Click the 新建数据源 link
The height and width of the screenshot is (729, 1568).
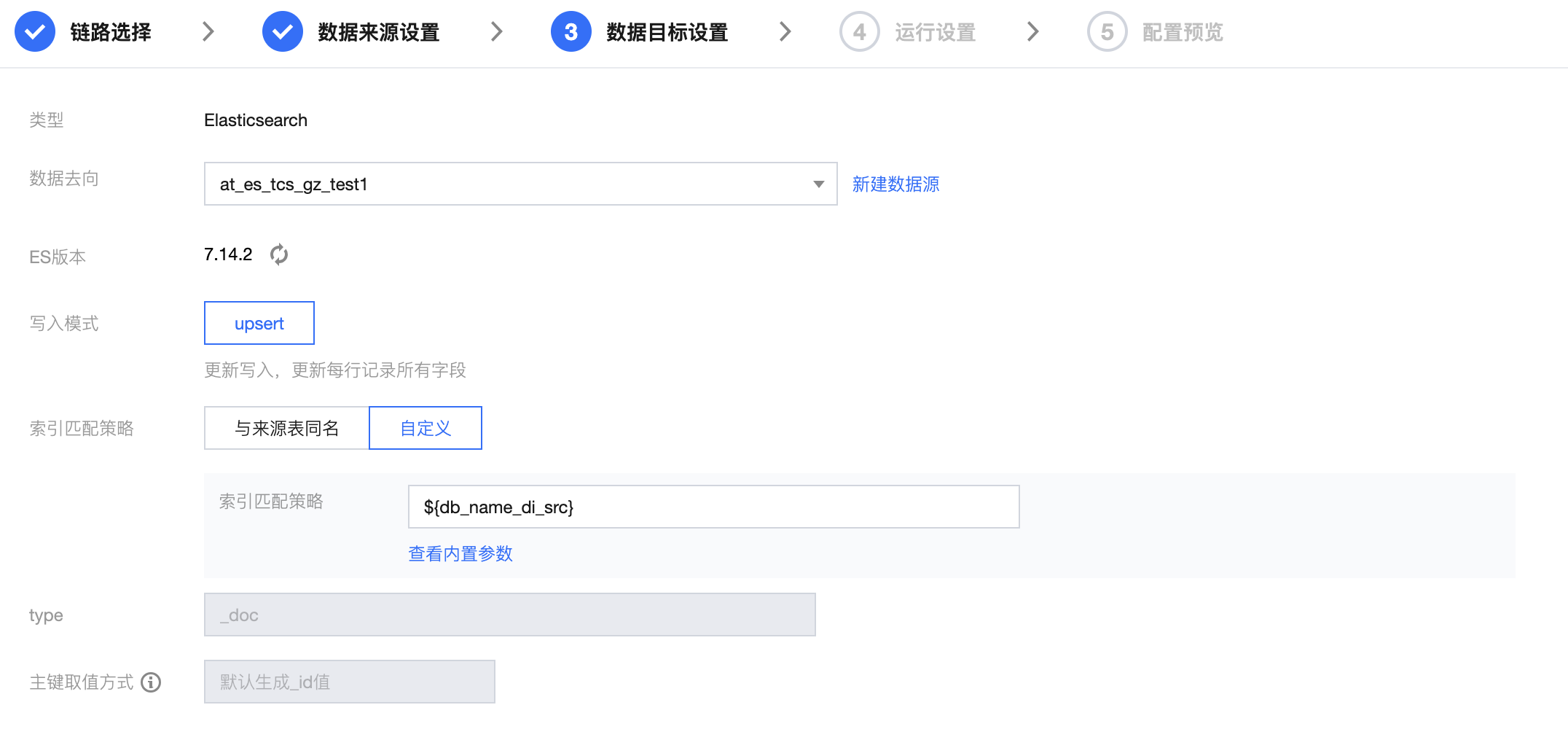pos(895,184)
